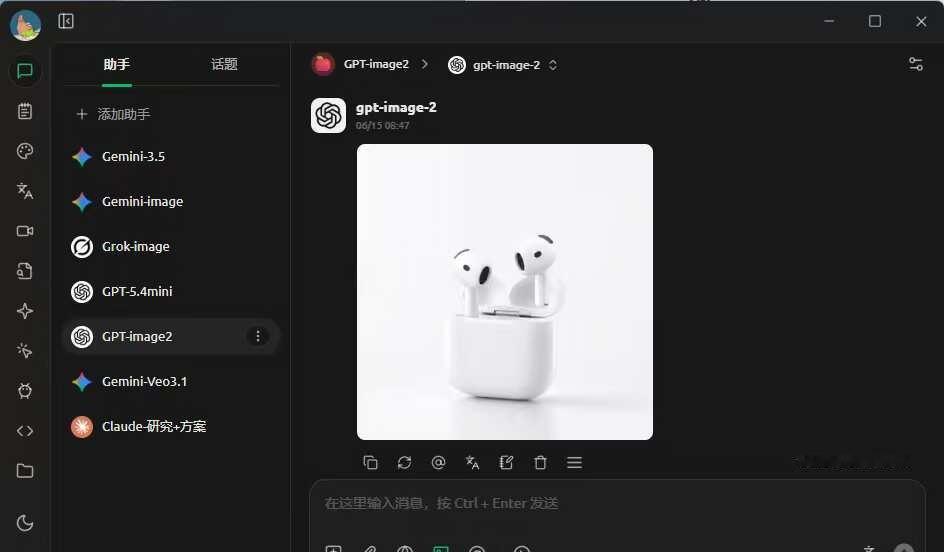Toggle dark mode with the moon icon

25,523
